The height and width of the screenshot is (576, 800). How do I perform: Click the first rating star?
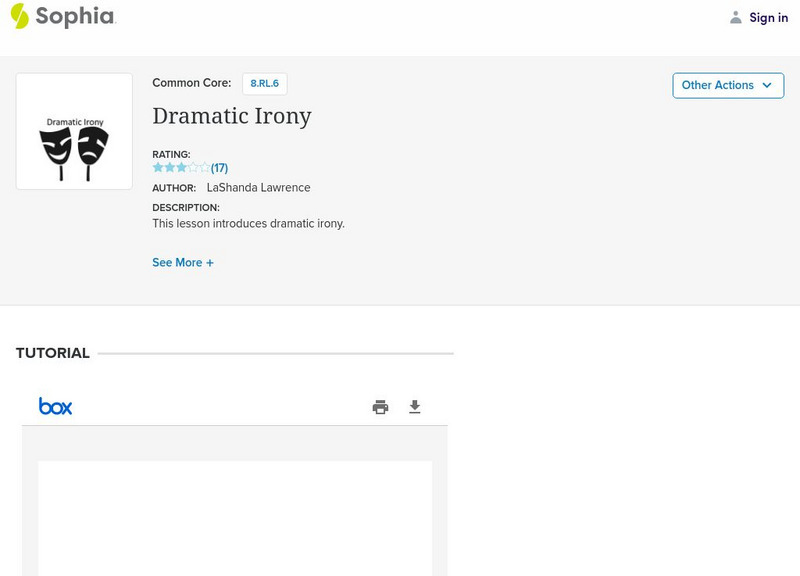(x=158, y=168)
